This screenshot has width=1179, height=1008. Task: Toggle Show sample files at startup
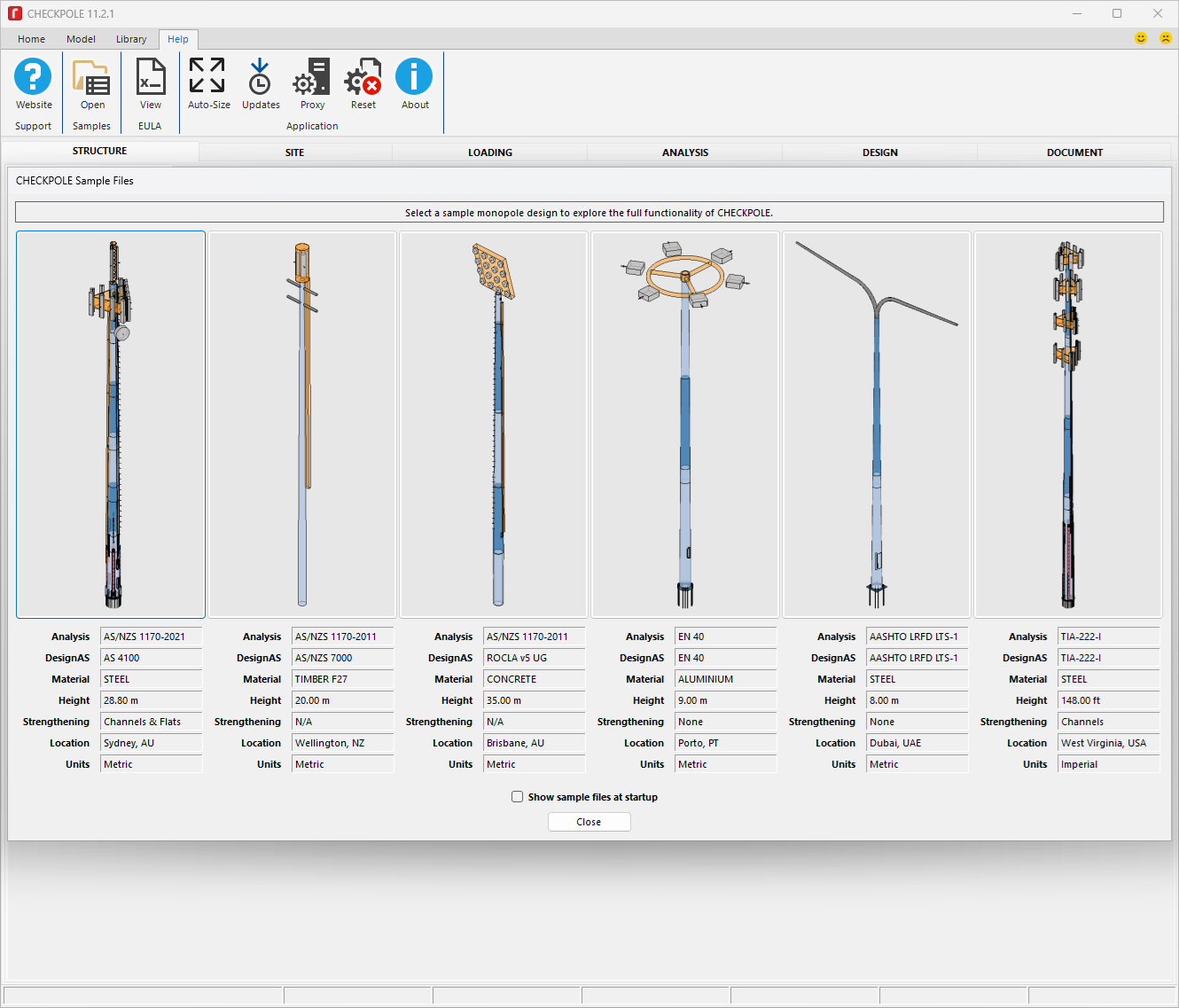coord(517,797)
